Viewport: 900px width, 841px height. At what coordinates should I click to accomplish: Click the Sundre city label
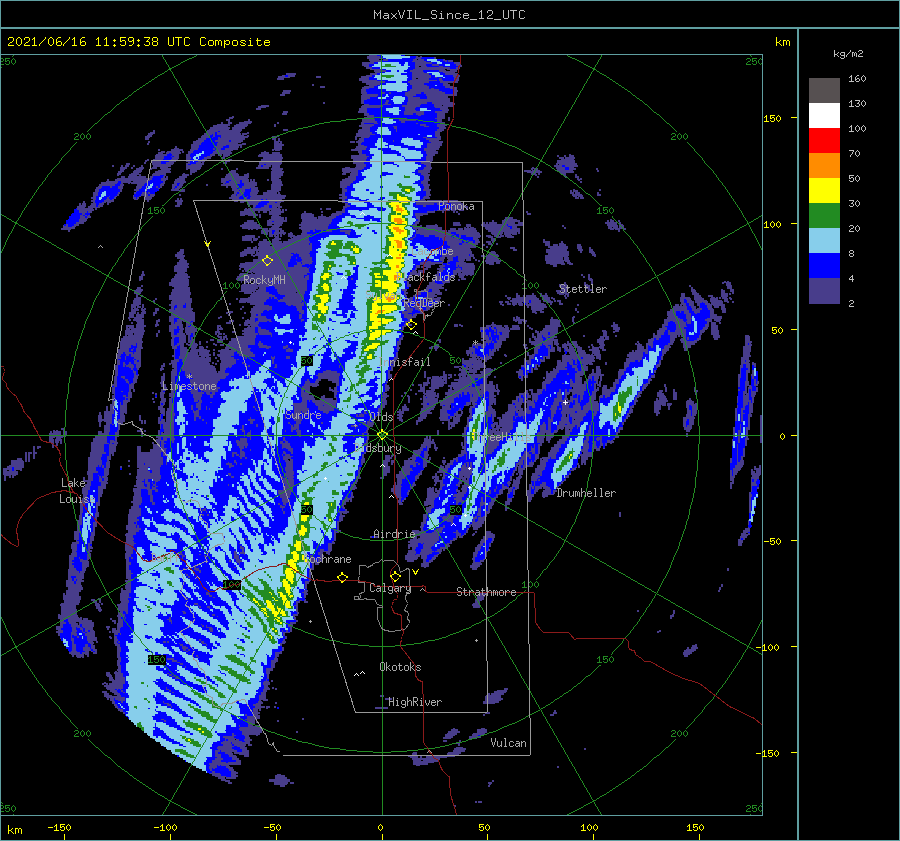(303, 414)
